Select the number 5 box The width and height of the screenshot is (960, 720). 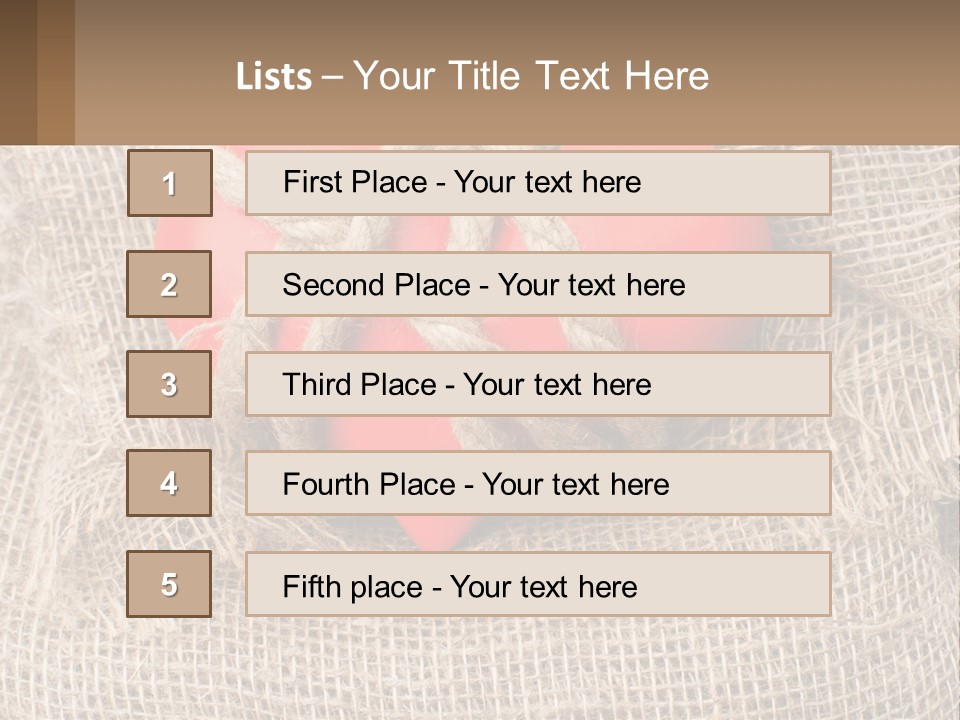pyautogui.click(x=169, y=584)
